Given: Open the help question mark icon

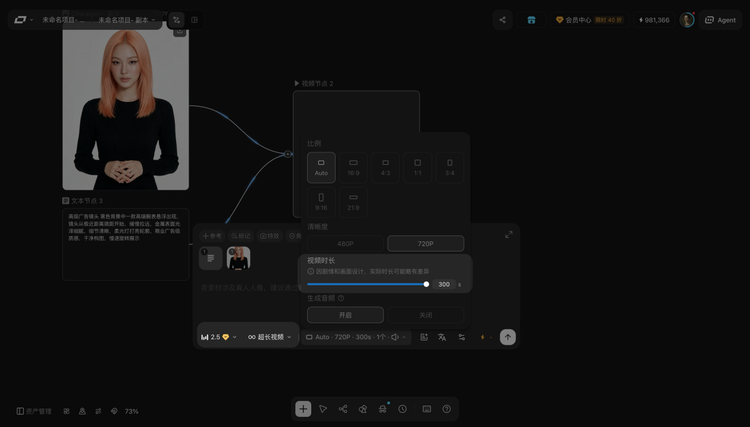Looking at the screenshot, I should [447, 409].
